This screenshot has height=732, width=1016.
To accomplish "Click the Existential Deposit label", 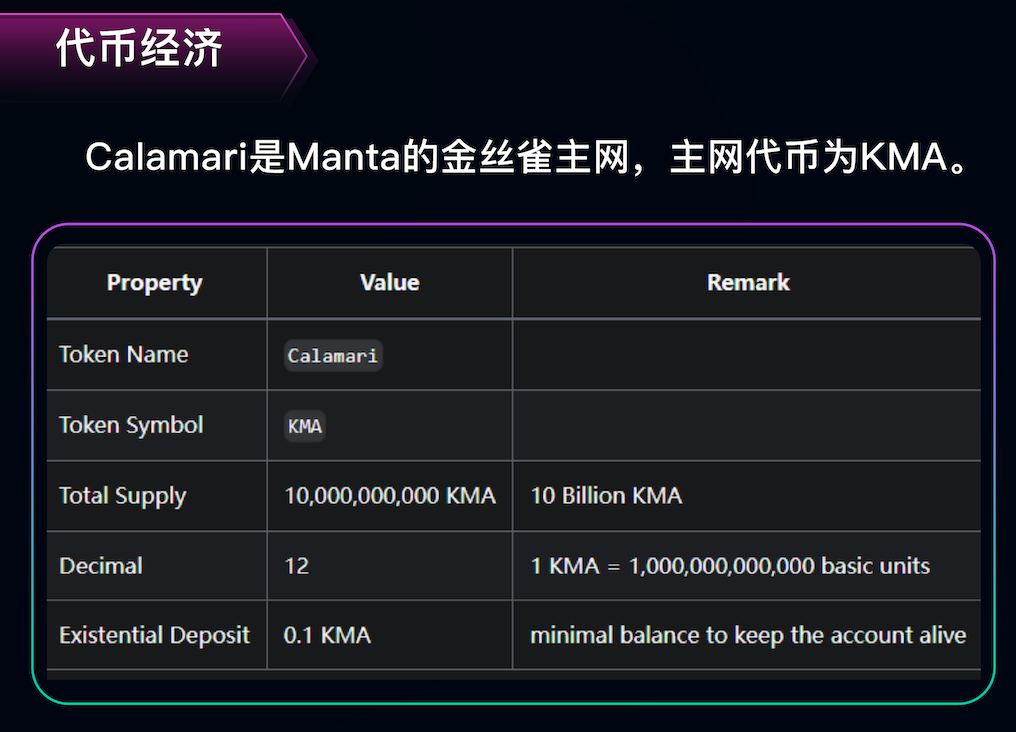I will 154,636.
